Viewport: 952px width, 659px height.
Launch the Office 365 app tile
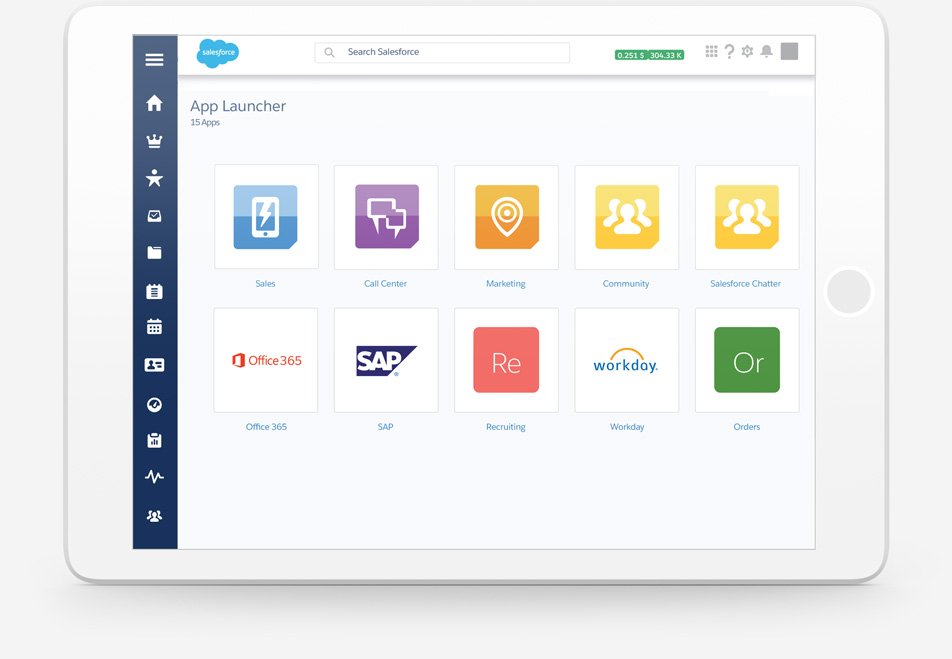pos(266,360)
